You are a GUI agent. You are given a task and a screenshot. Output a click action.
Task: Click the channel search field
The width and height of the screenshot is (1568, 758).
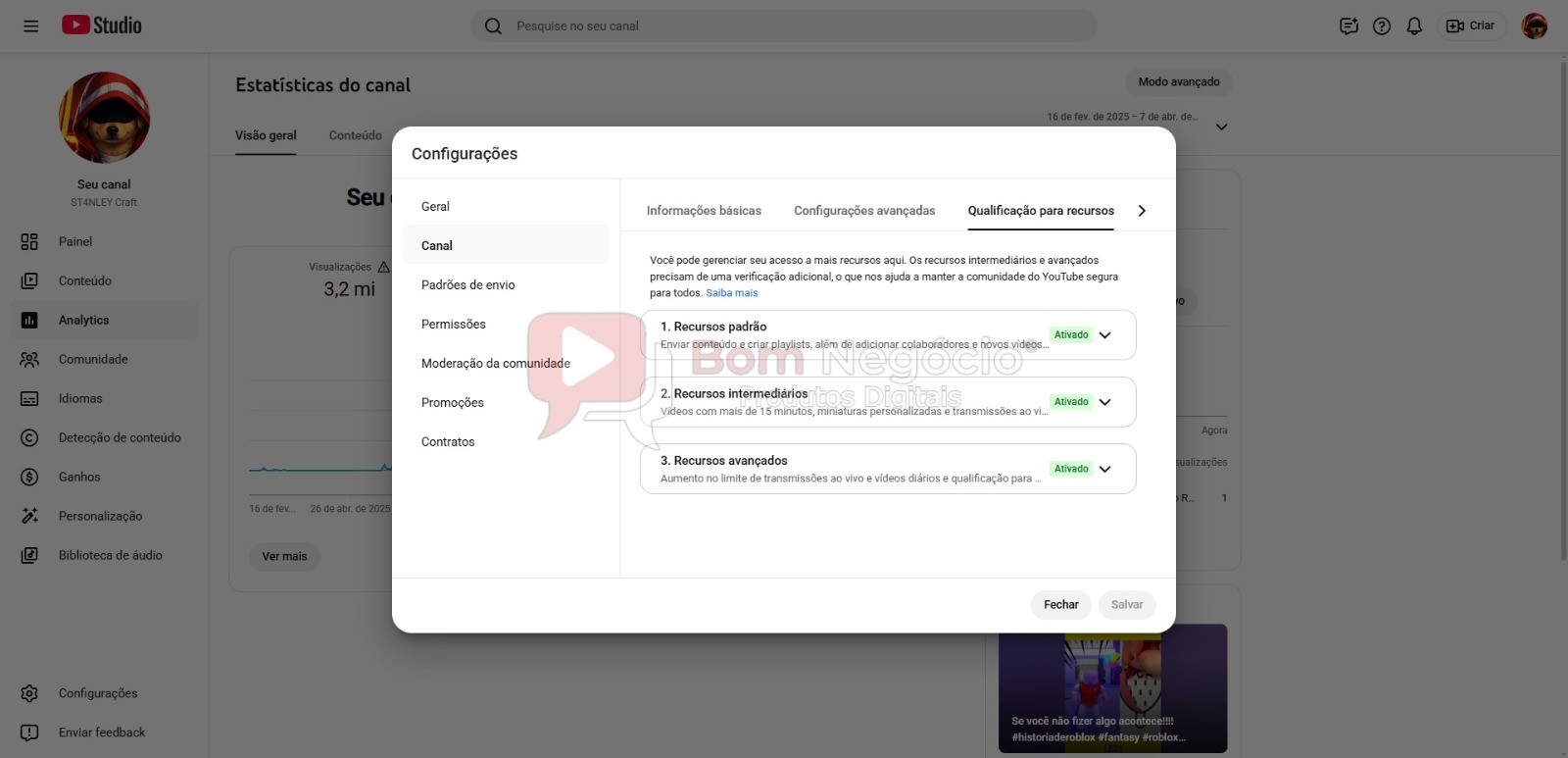[x=784, y=26]
